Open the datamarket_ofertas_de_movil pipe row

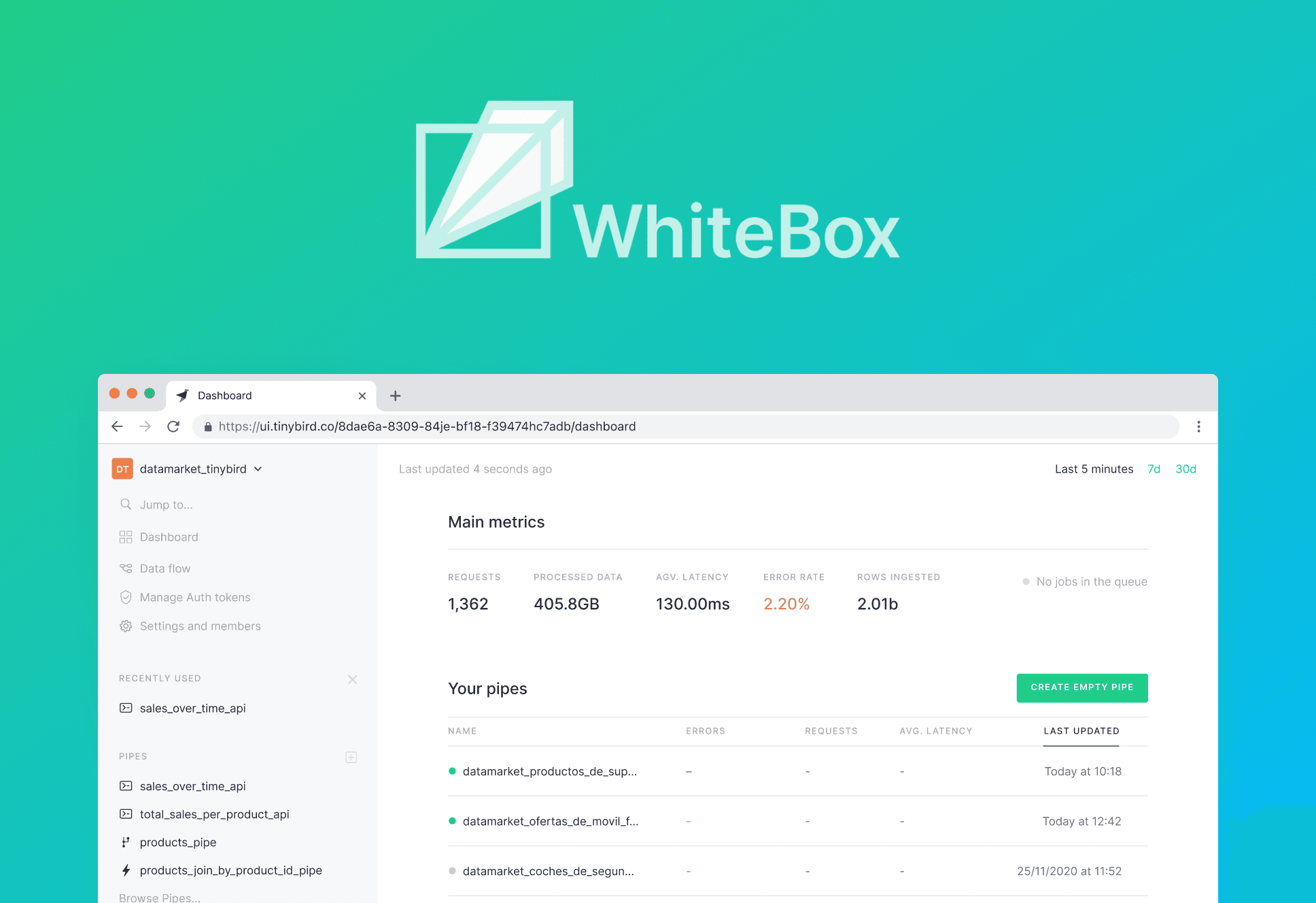pyautogui.click(x=550, y=821)
